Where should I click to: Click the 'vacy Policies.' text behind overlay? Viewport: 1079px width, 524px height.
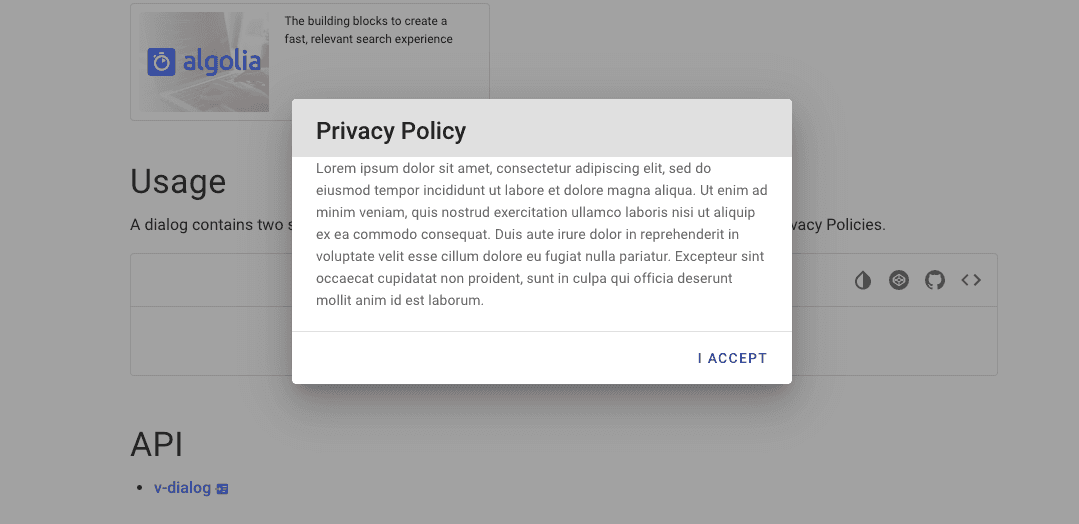pos(839,225)
